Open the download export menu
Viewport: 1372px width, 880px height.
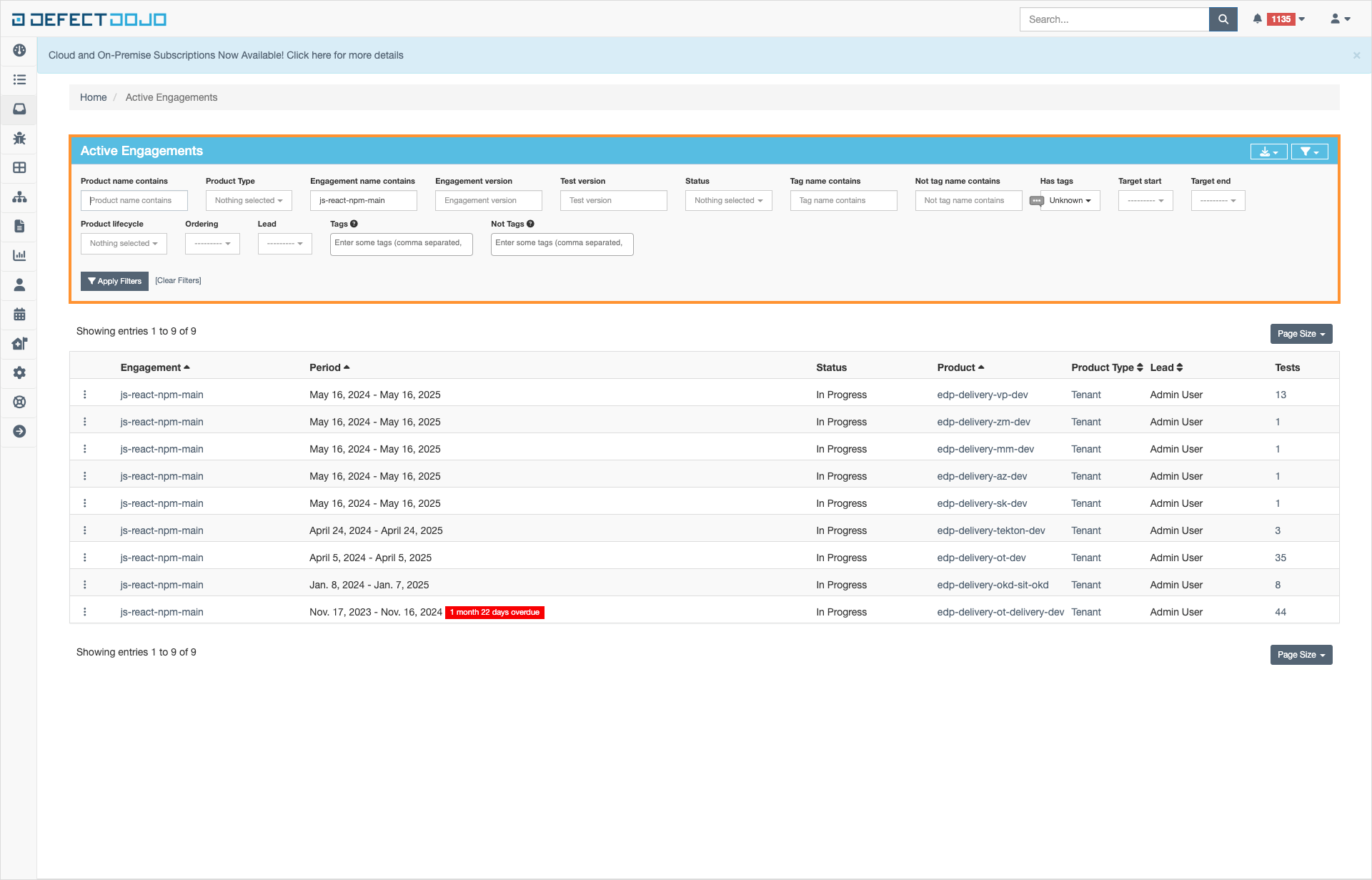coord(1268,152)
